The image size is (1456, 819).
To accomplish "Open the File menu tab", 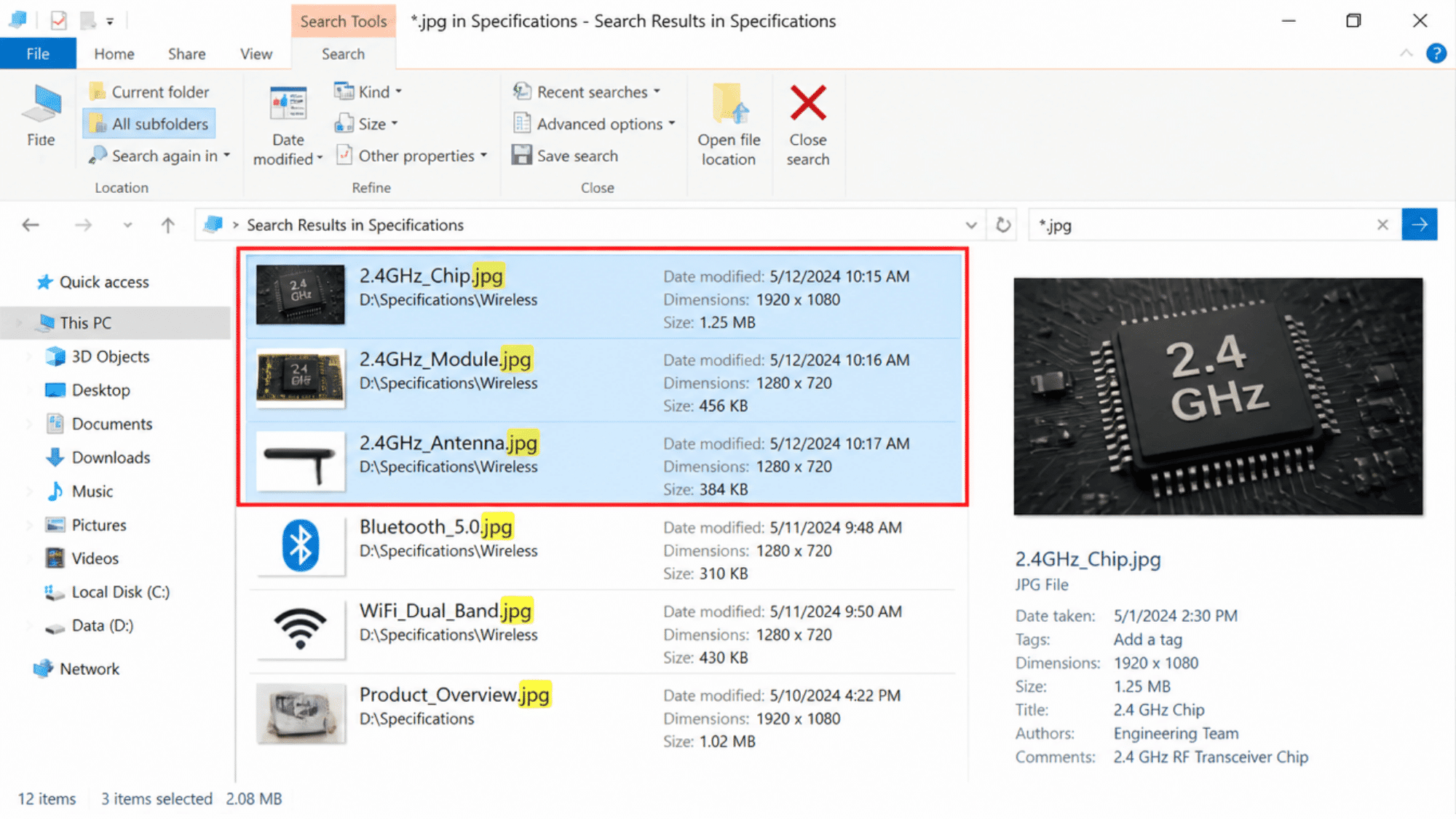I will tap(38, 54).
